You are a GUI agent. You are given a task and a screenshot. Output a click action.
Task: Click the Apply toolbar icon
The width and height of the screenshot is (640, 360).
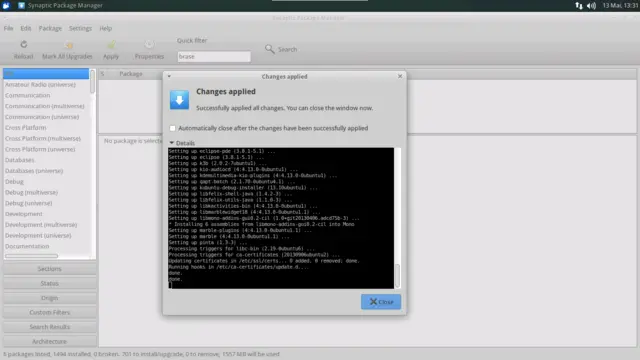[111, 44]
